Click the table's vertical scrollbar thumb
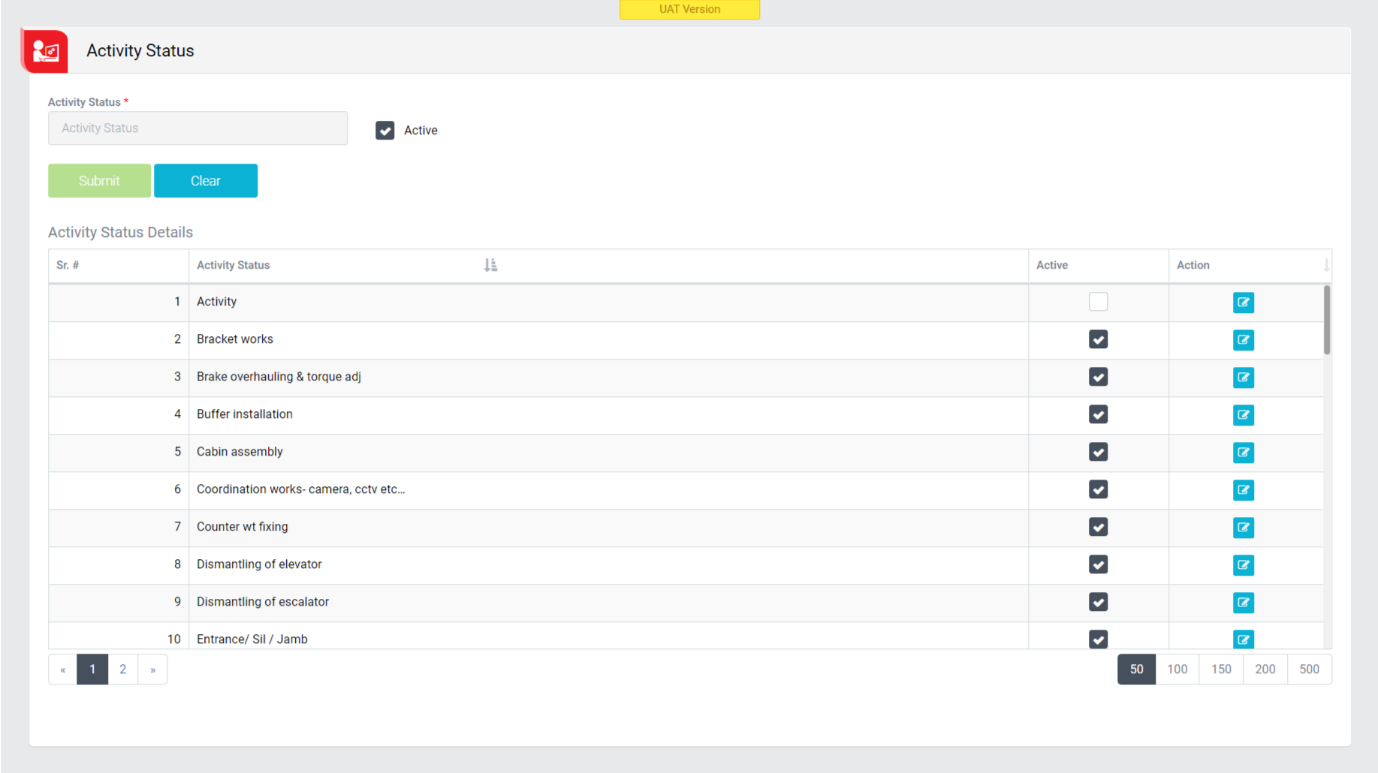This screenshot has width=1378, height=773. click(x=1327, y=319)
